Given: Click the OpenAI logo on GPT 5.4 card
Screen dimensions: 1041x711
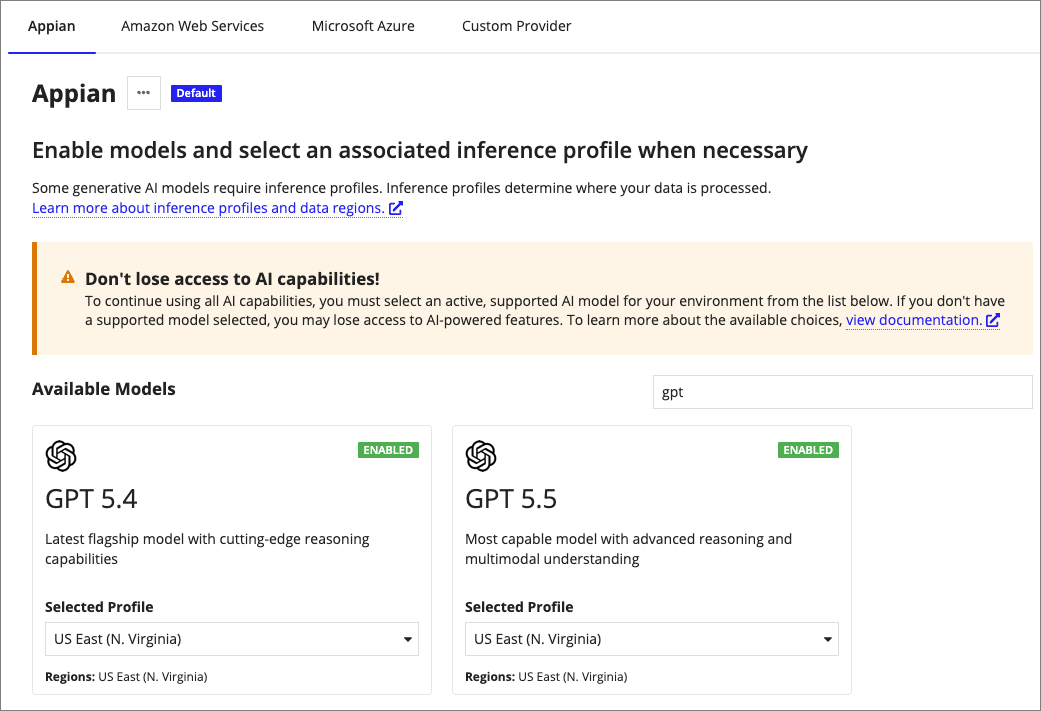Looking at the screenshot, I should [61, 456].
